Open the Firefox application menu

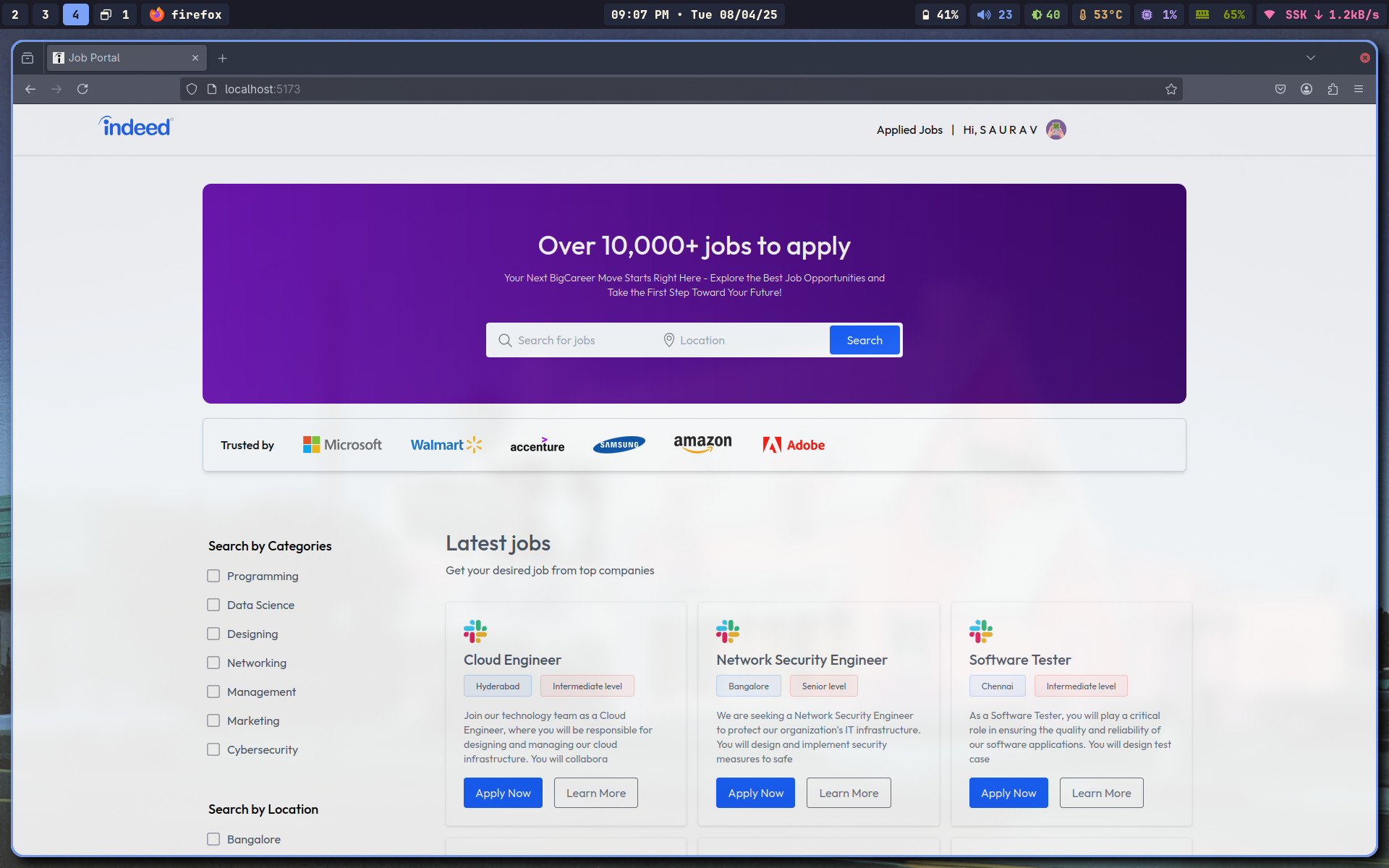[x=1359, y=89]
